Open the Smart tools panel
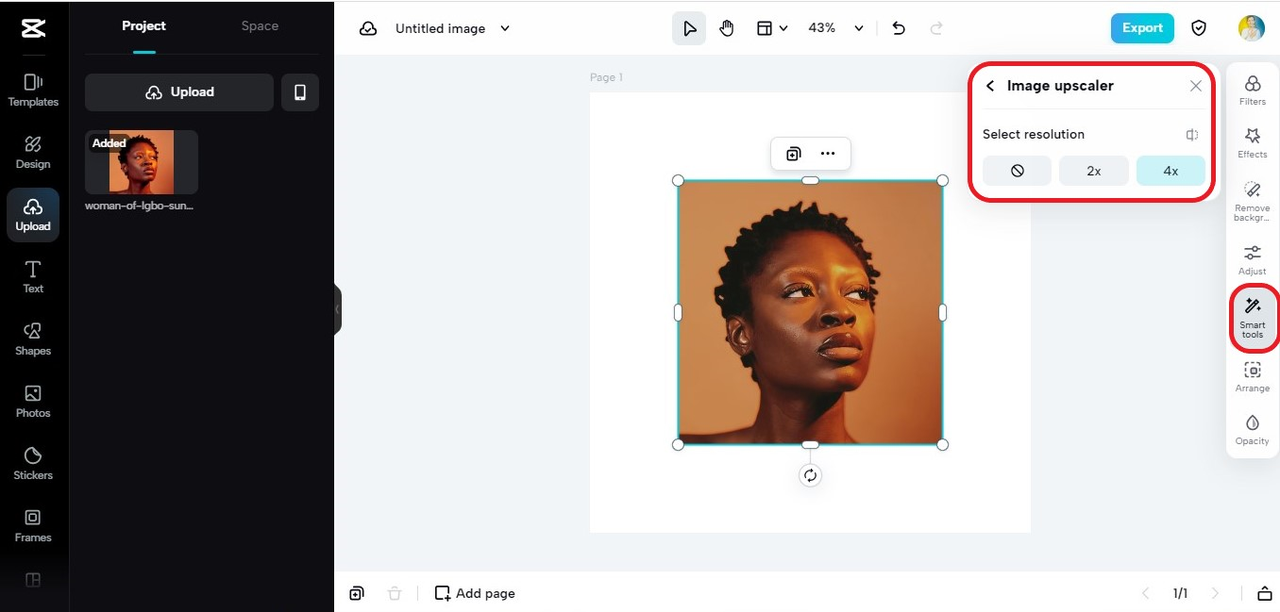Image resolution: width=1280 pixels, height=612 pixels. pyautogui.click(x=1252, y=318)
